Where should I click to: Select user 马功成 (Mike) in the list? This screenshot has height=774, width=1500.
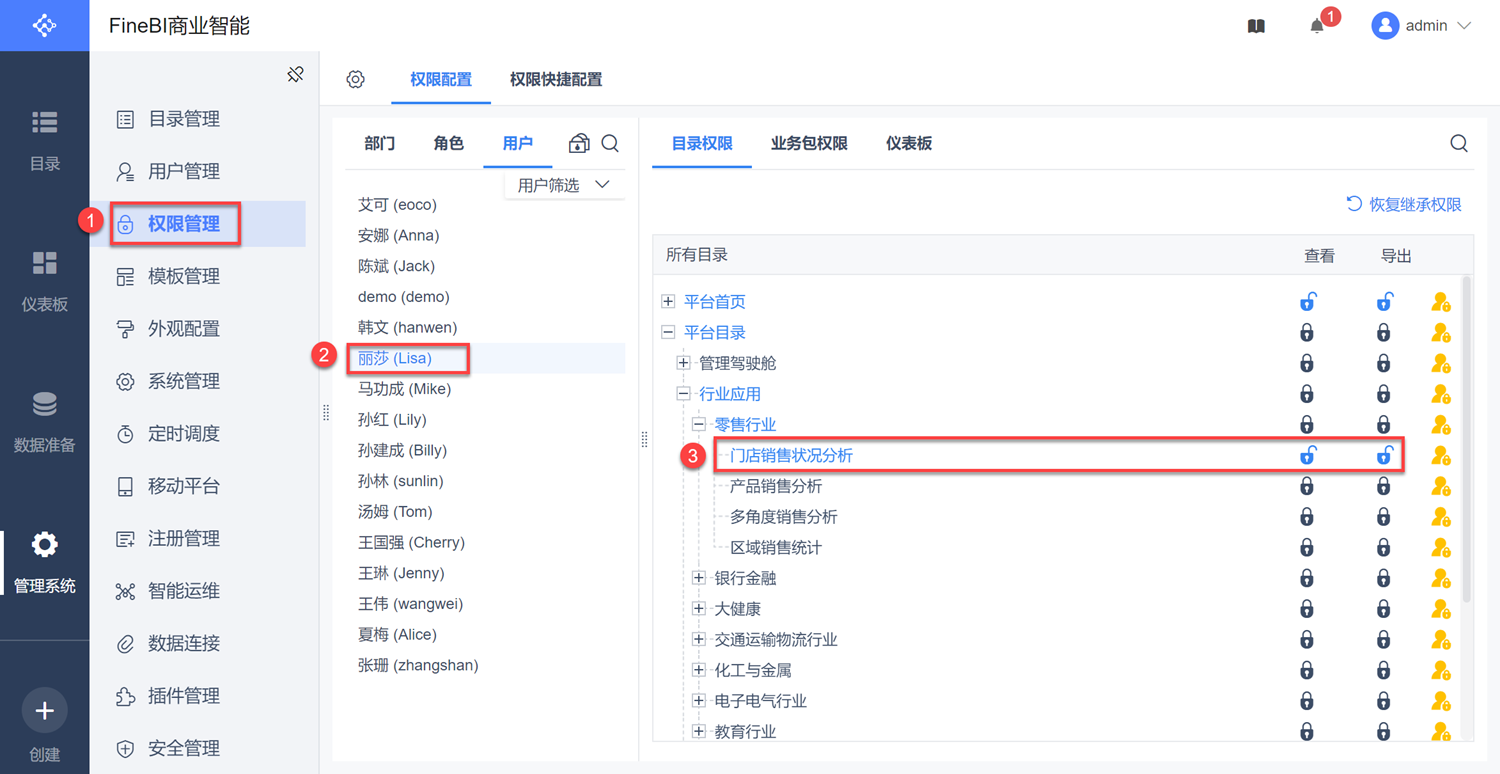pyautogui.click(x=404, y=389)
